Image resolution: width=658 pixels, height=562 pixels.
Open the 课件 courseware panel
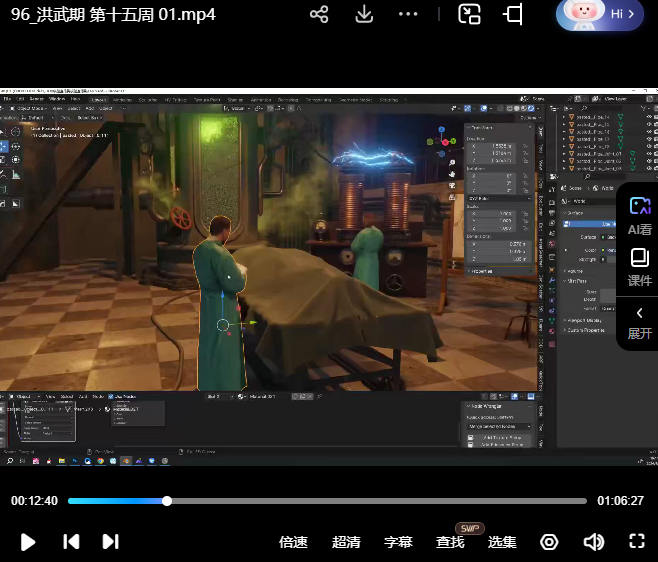(x=639, y=266)
